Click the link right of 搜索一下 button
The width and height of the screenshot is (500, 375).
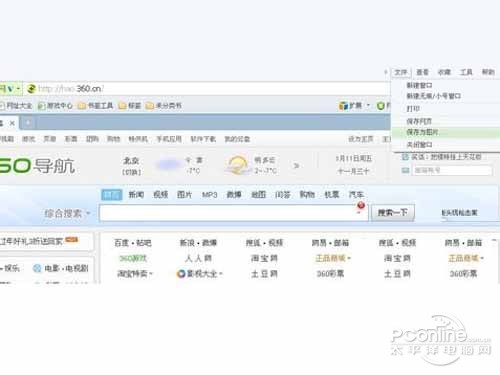click(x=460, y=213)
